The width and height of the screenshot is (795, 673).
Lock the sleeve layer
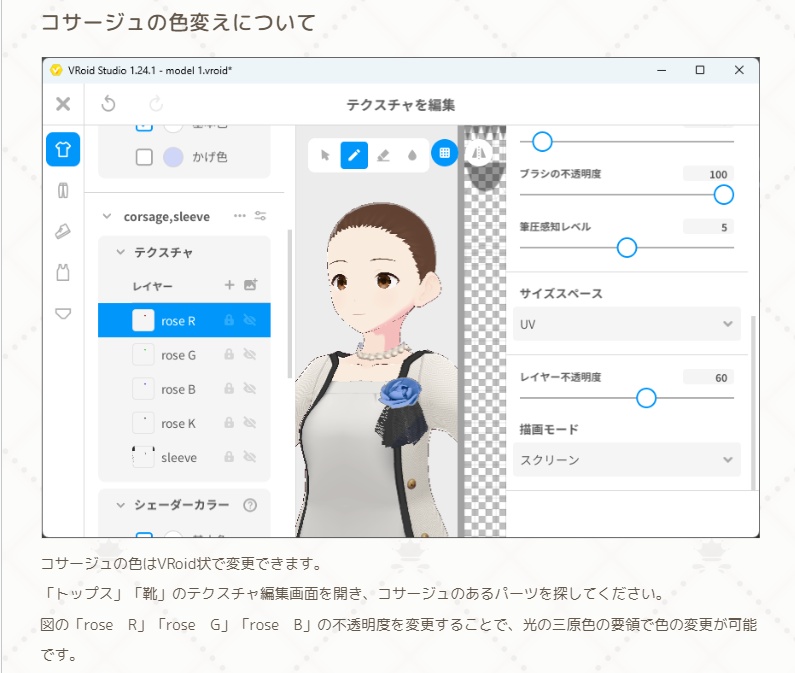tap(229, 457)
